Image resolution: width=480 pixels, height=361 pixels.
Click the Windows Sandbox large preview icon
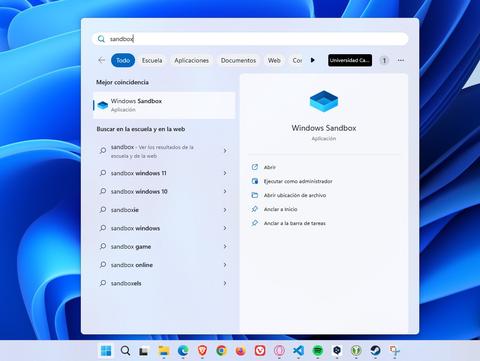324,101
